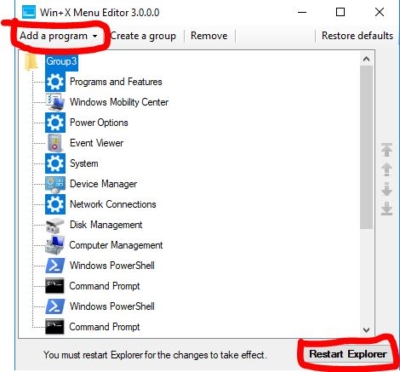Screen dimensions: 400x372
Task: Open the Add a program dropdown
Action: click(x=59, y=36)
